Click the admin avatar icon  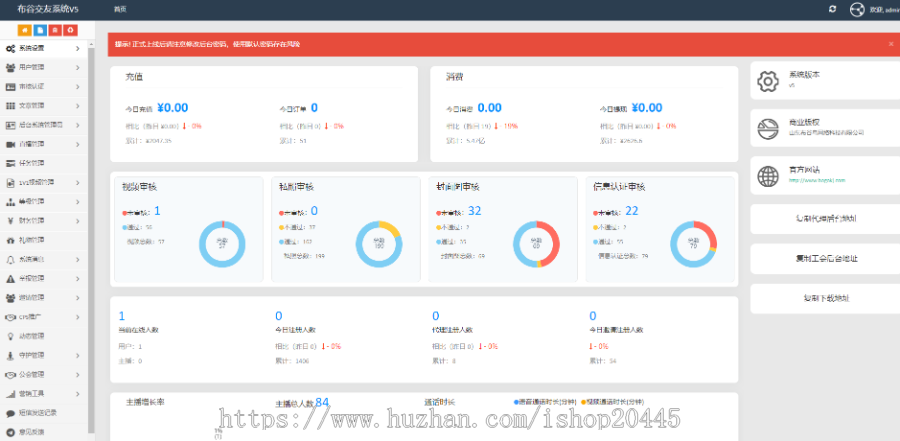(857, 10)
